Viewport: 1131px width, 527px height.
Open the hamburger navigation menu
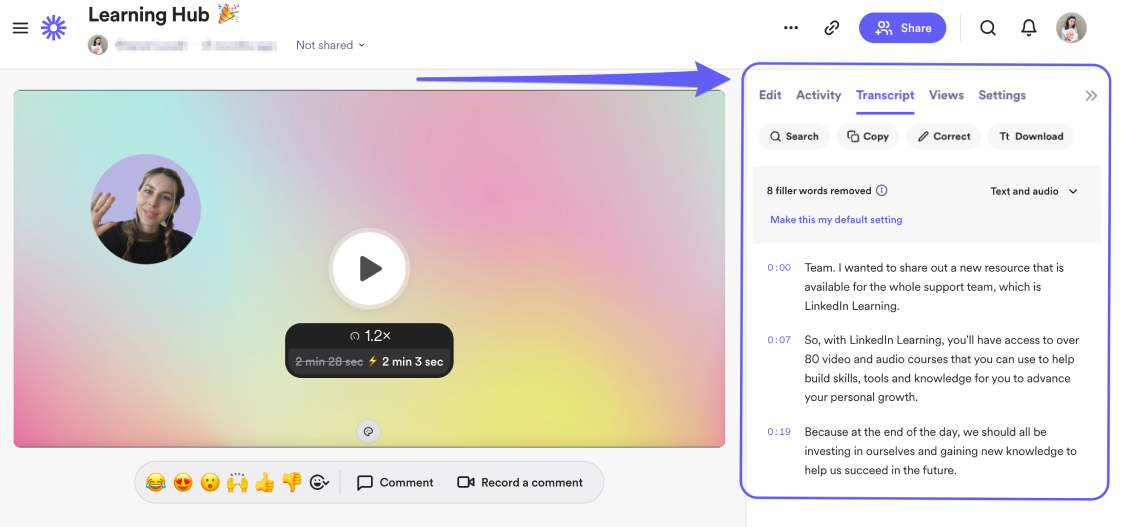pyautogui.click(x=20, y=28)
